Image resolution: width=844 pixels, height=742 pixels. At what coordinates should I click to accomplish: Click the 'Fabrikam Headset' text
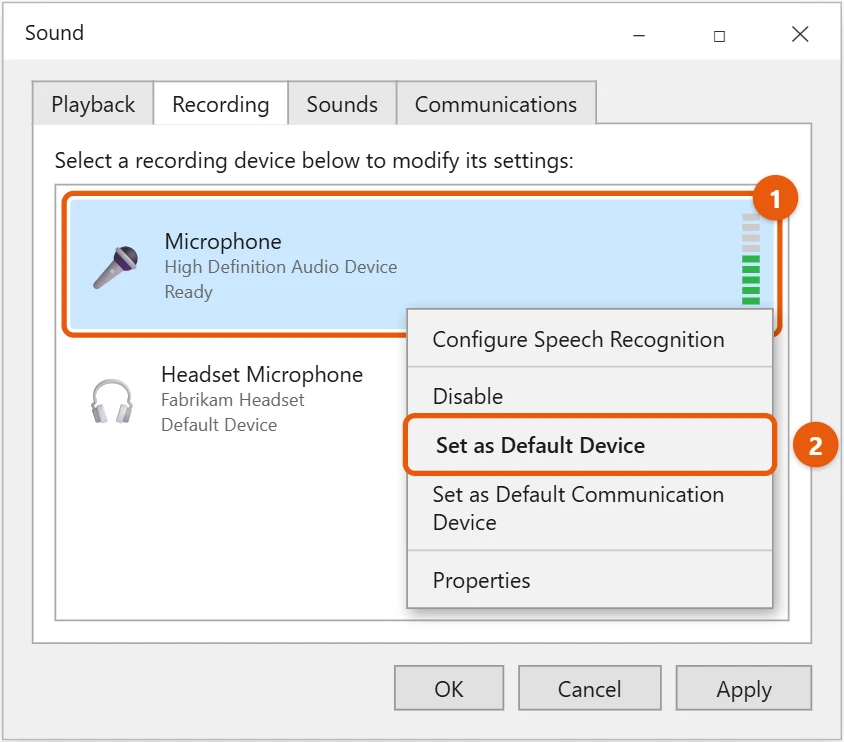(x=233, y=400)
